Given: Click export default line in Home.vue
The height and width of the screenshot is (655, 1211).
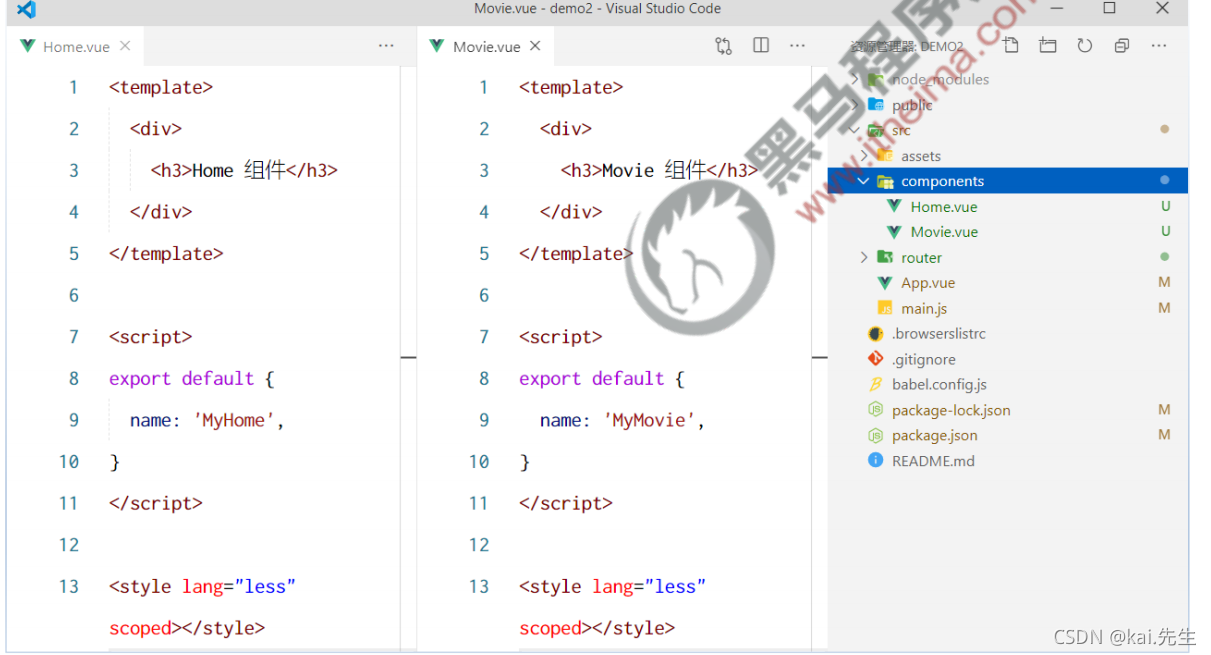Looking at the screenshot, I should [191, 378].
